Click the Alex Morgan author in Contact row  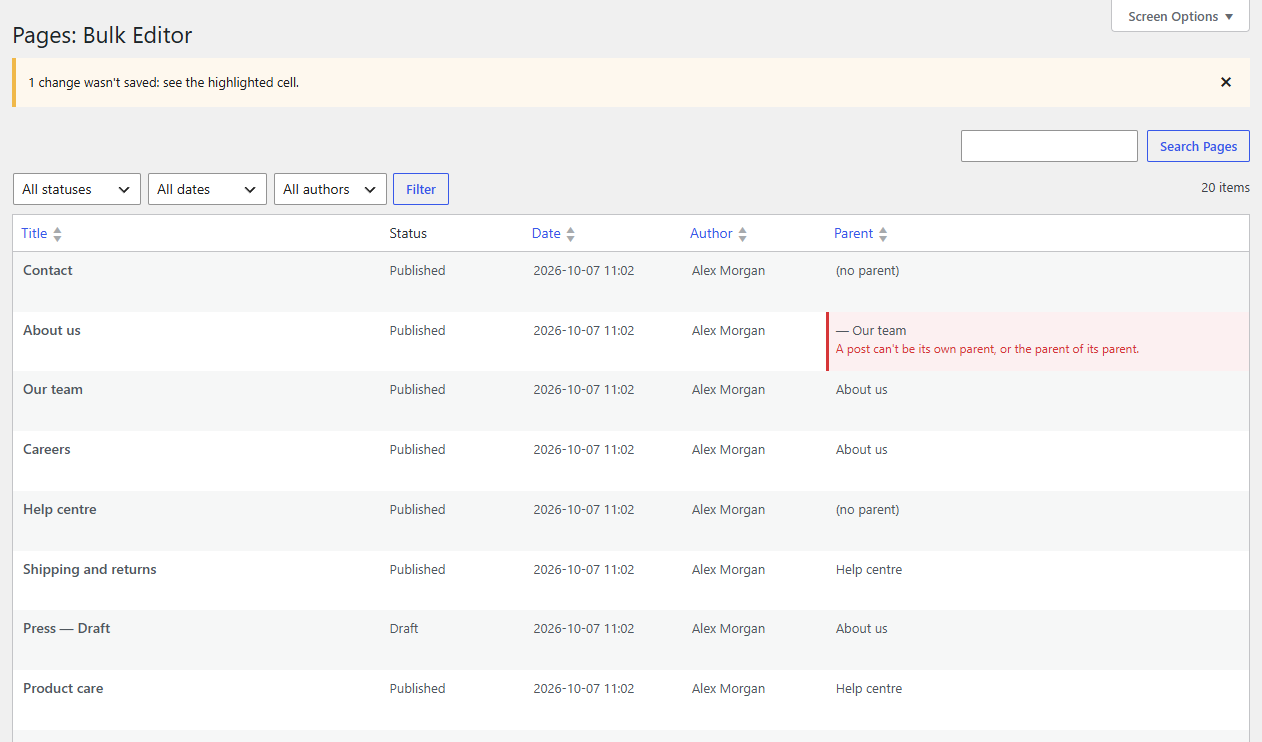pyautogui.click(x=729, y=270)
